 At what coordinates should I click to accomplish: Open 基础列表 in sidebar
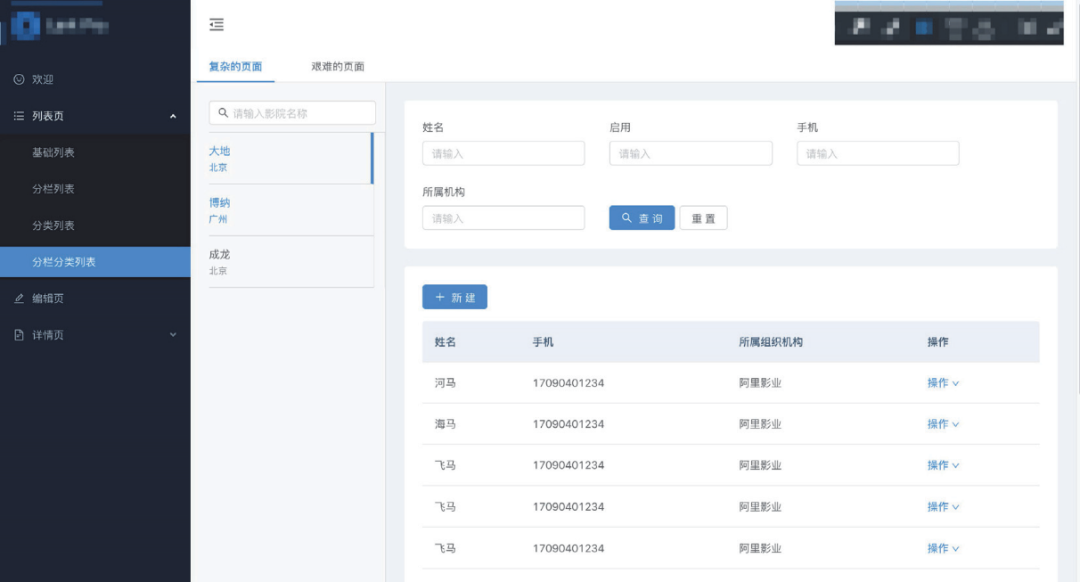[x=95, y=152]
